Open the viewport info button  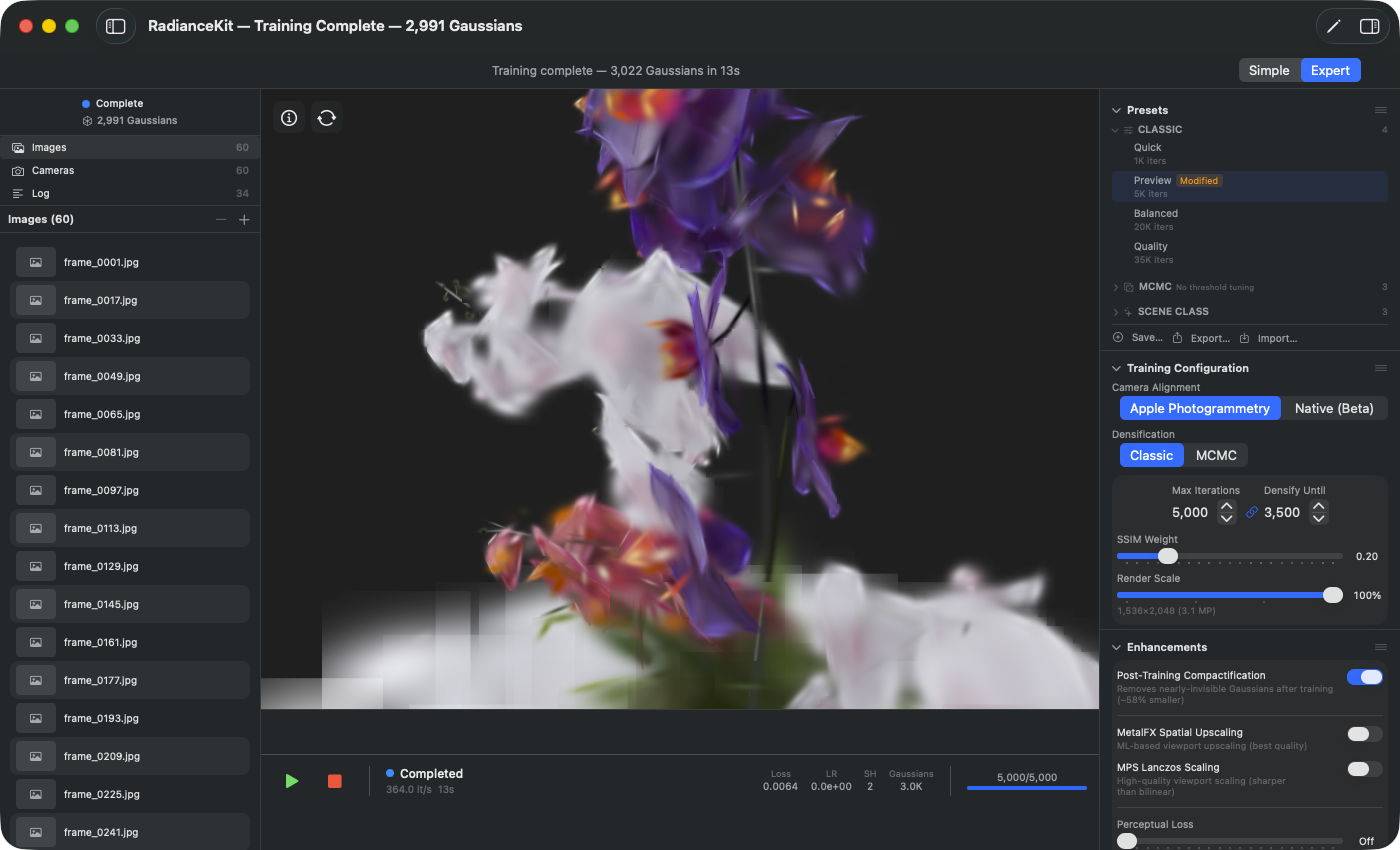click(x=289, y=118)
